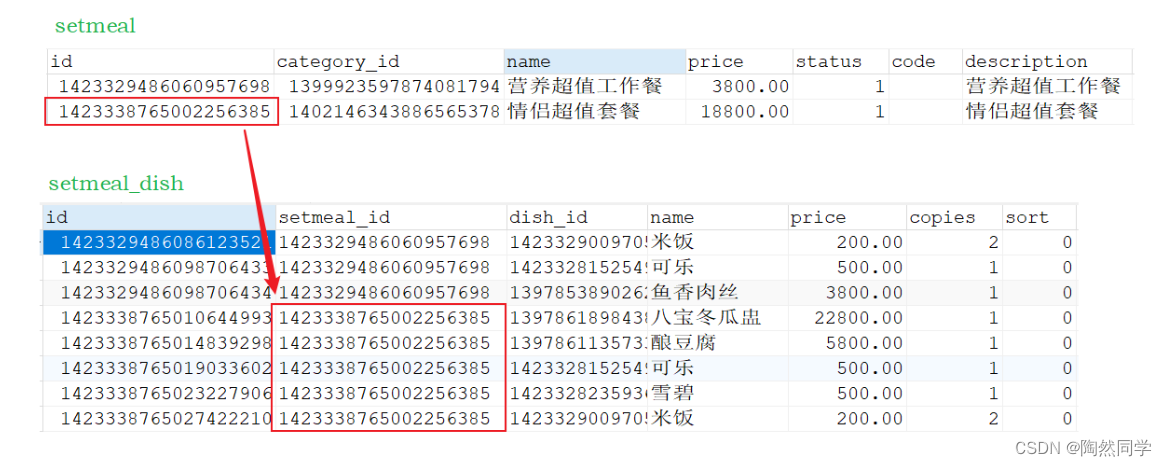This screenshot has height=466, width=1167.
Task: Click setmeal_id cell in the 雪碧 row
Action: (391, 393)
